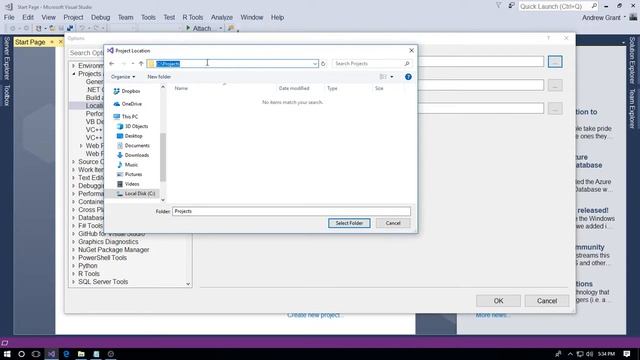The width and height of the screenshot is (640, 360).
Task: Sort by the Date modified column header
Action: pyautogui.click(x=294, y=88)
